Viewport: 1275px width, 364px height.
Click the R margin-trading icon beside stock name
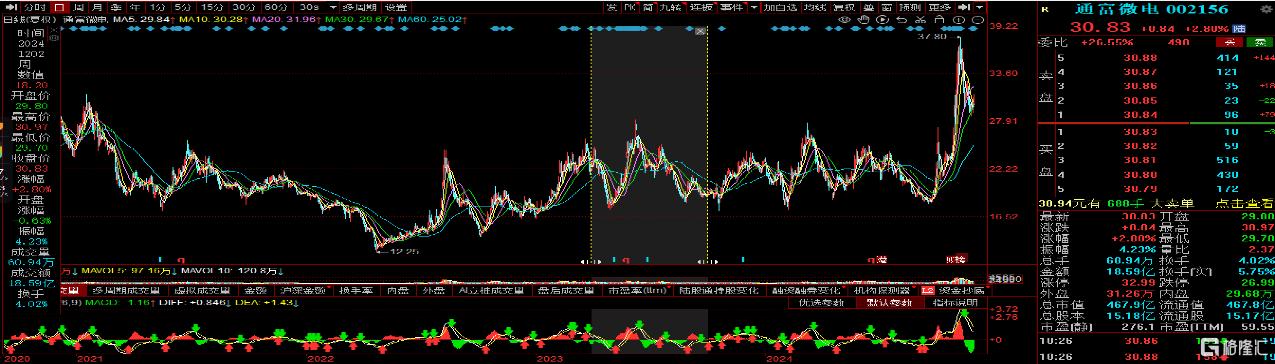click(x=1044, y=9)
